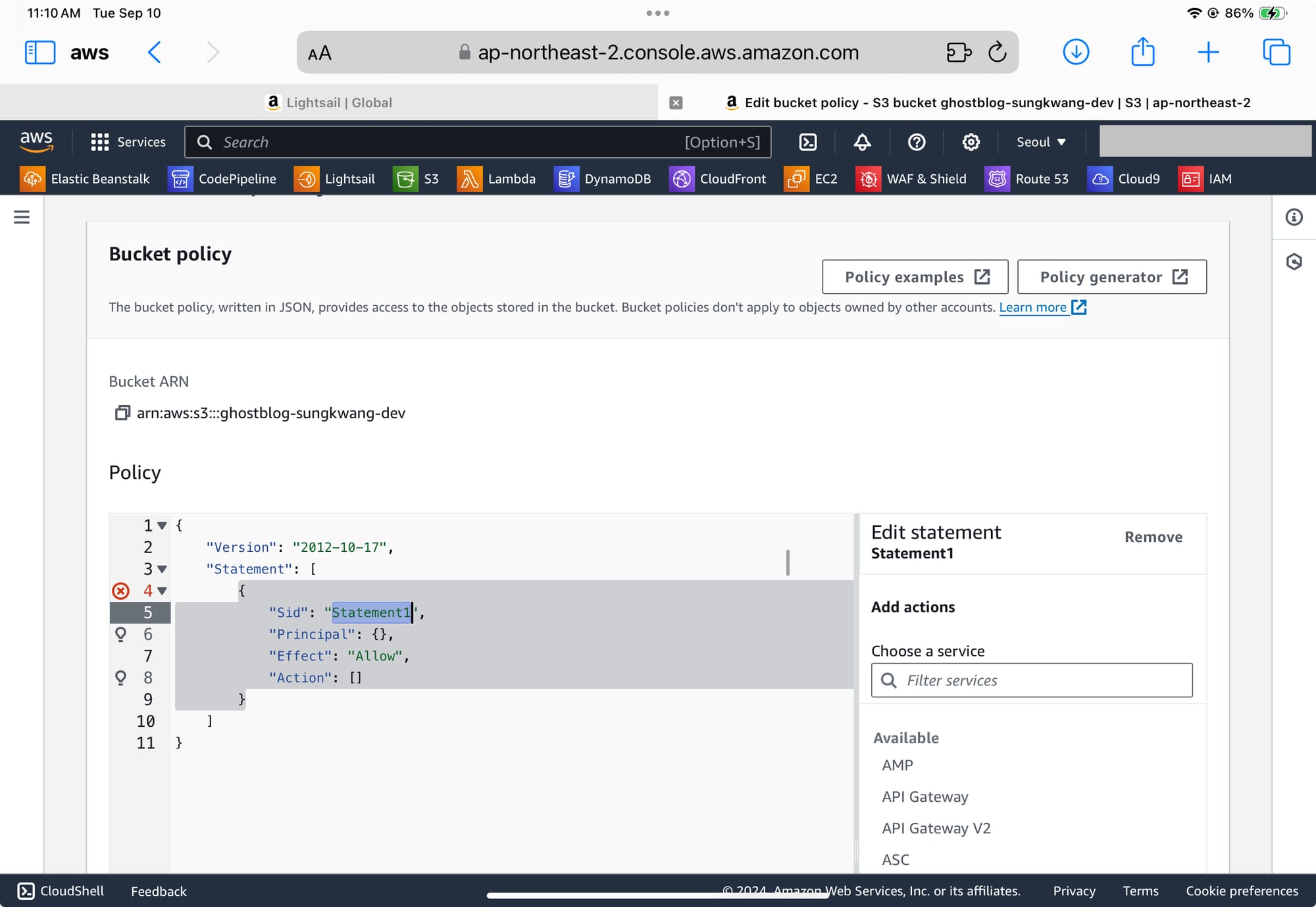Viewport: 1316px width, 907px height.
Task: Follow the Learn more link
Action: [1042, 307]
